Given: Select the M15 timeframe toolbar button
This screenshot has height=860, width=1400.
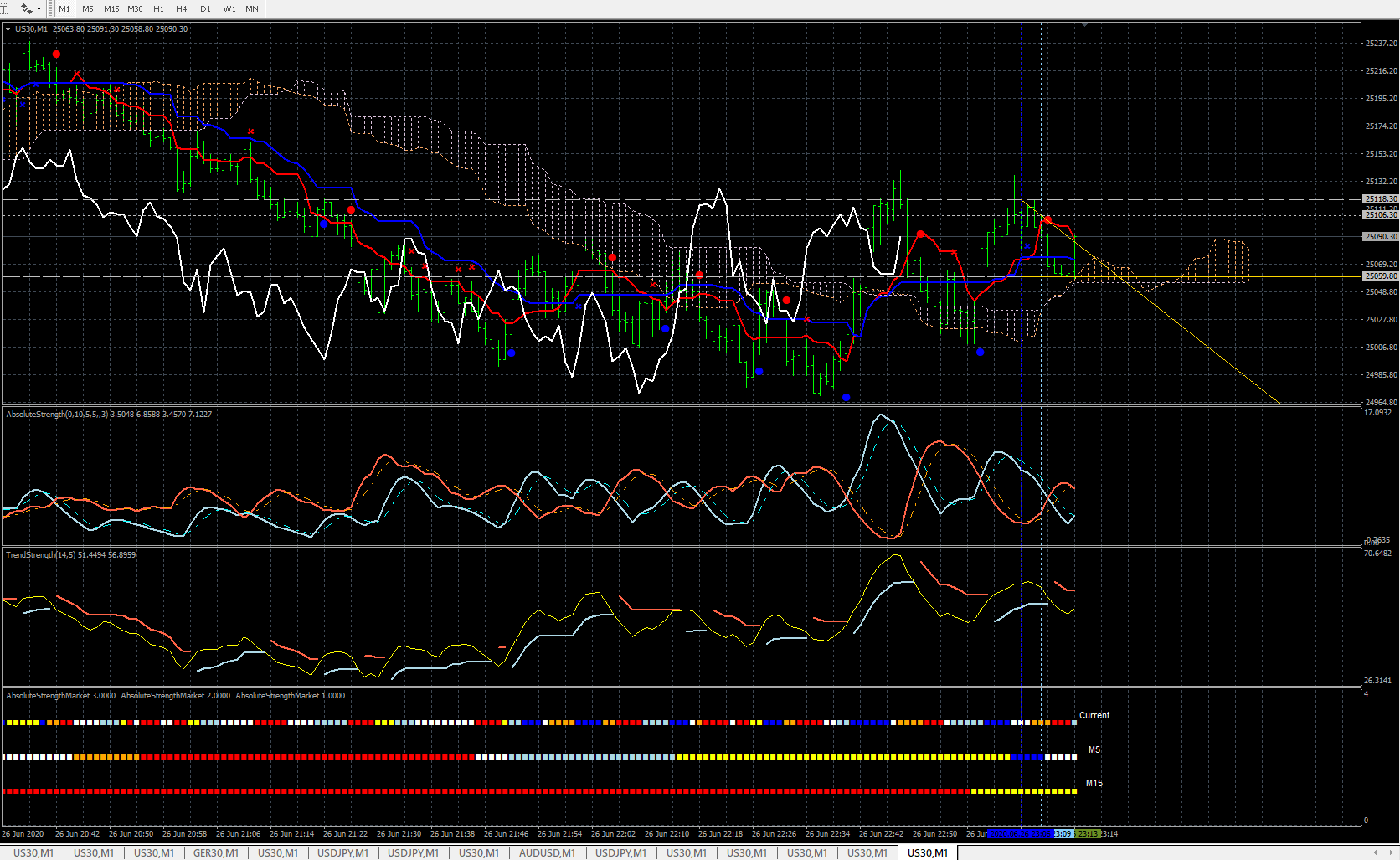Looking at the screenshot, I should click(x=111, y=8).
